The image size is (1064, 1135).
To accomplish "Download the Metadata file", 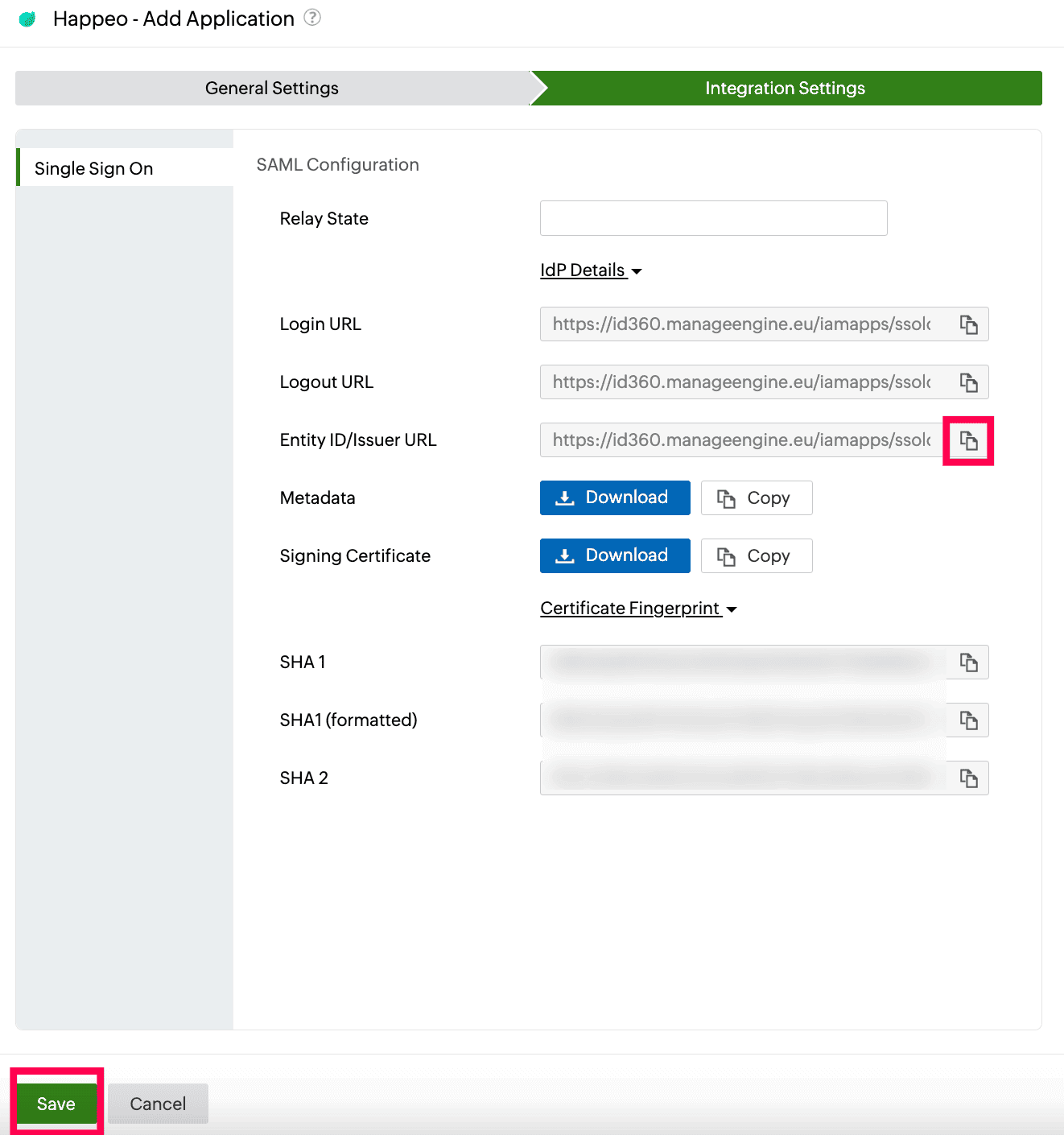I will click(615, 497).
